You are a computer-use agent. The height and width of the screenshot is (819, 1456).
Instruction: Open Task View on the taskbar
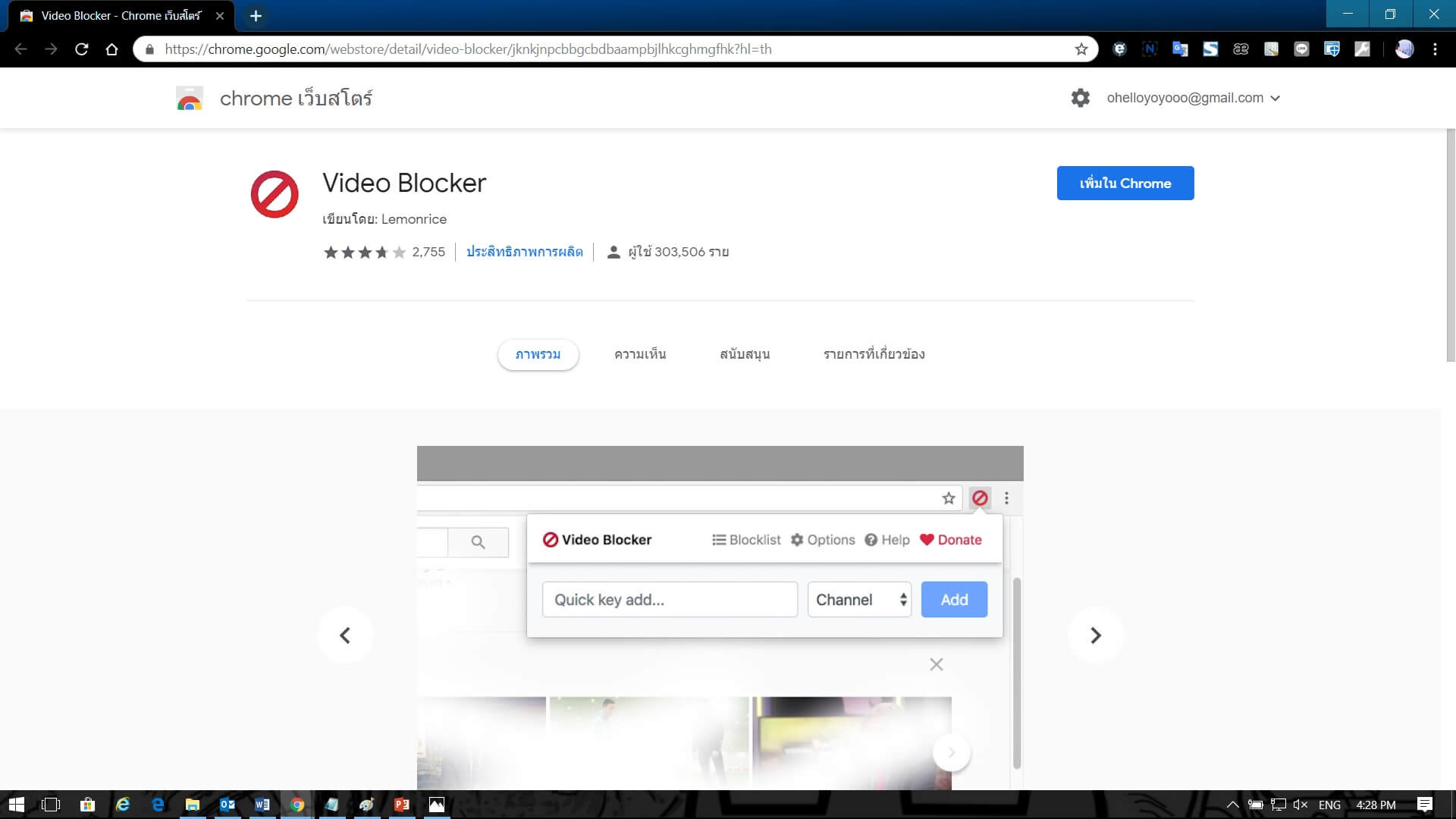tap(51, 805)
